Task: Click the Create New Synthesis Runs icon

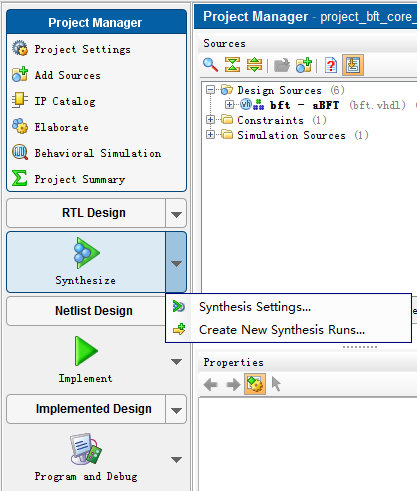Action: point(179,329)
